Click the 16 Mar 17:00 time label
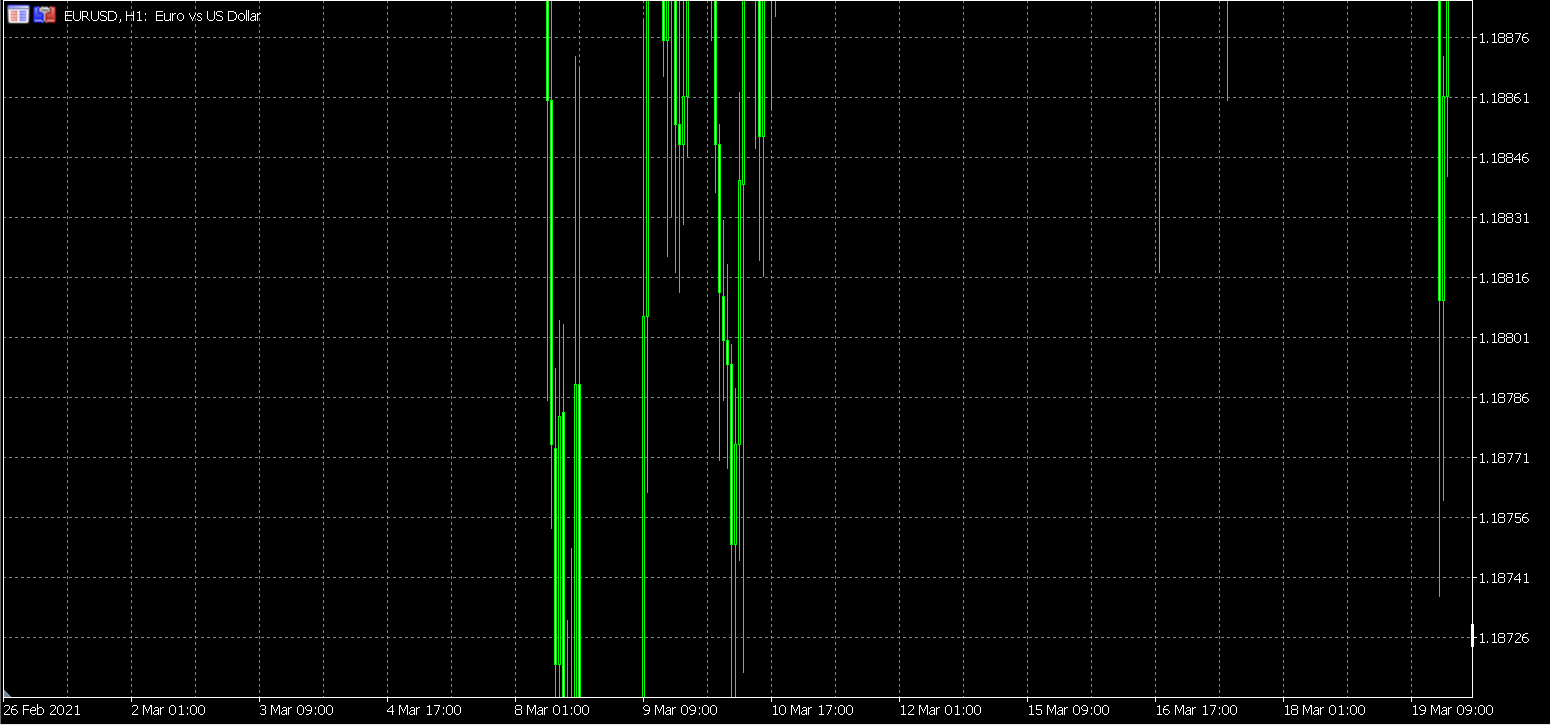Viewport: 1550px width, 726px height. coord(1196,711)
